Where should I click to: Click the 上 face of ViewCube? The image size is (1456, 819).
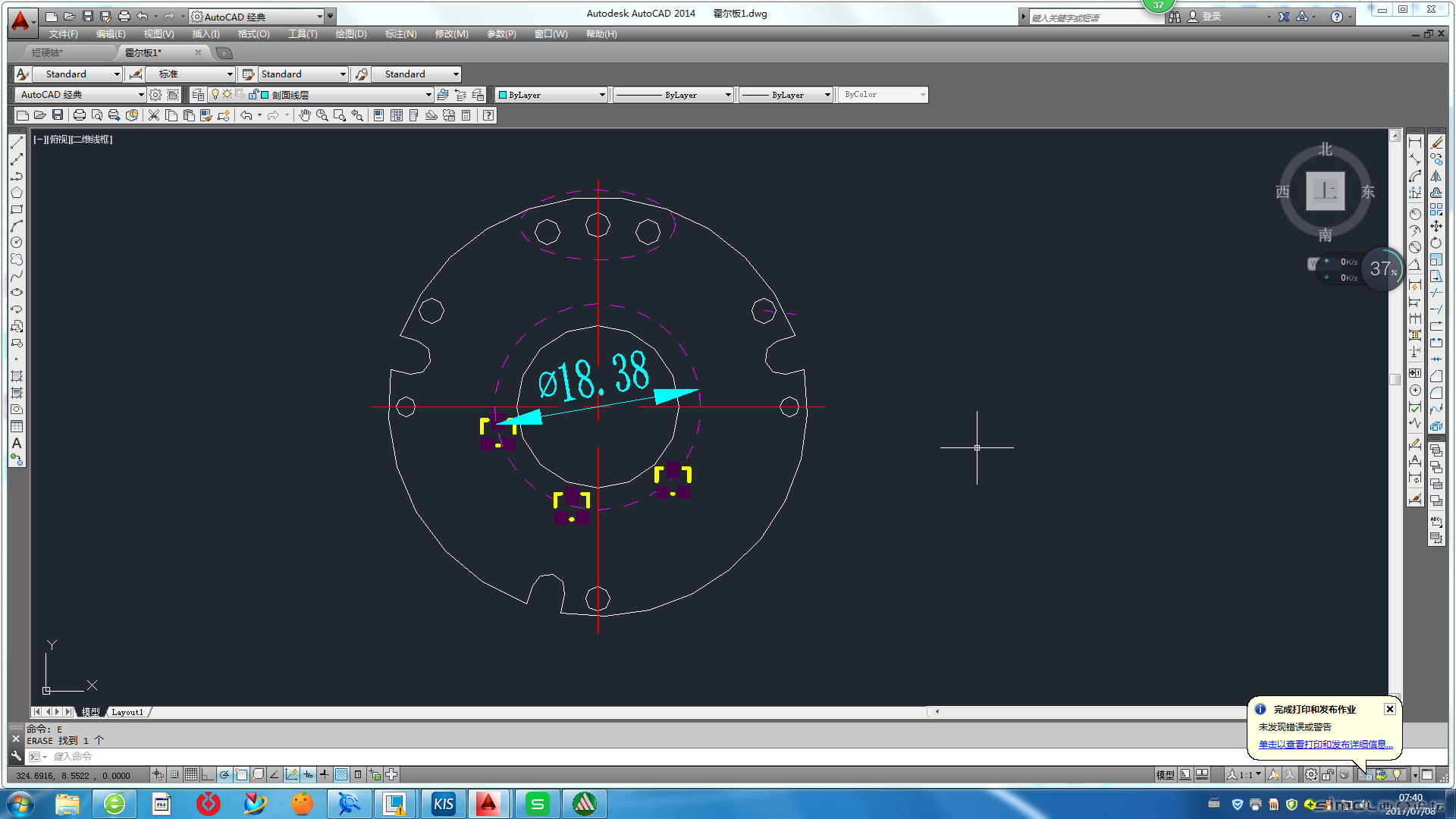coord(1326,191)
